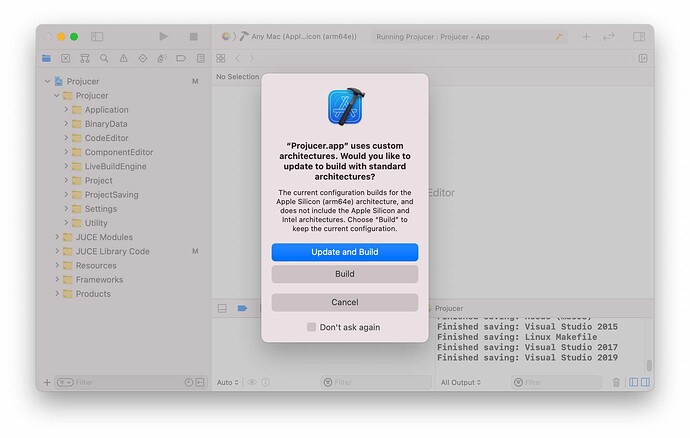
Task: Toggle breakpoints activation blue tag icon
Action: tap(242, 309)
